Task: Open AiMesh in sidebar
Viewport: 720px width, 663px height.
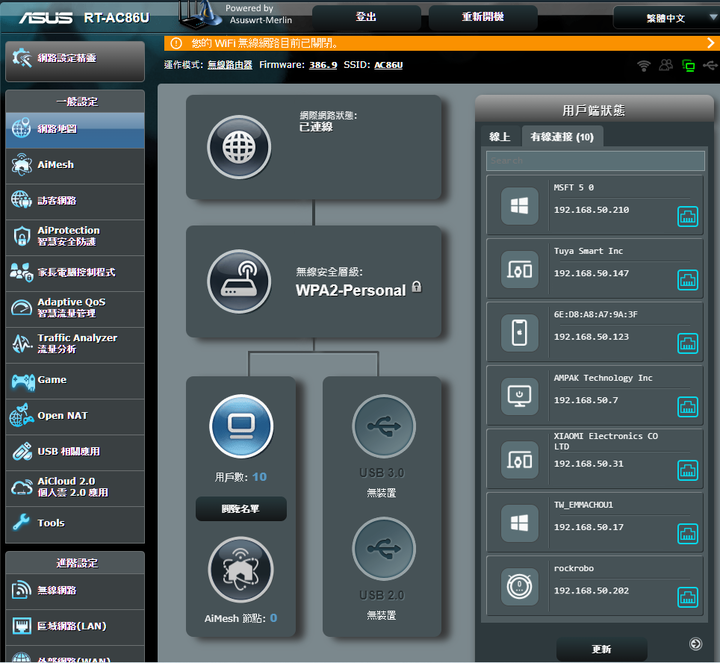Action: tap(75, 165)
